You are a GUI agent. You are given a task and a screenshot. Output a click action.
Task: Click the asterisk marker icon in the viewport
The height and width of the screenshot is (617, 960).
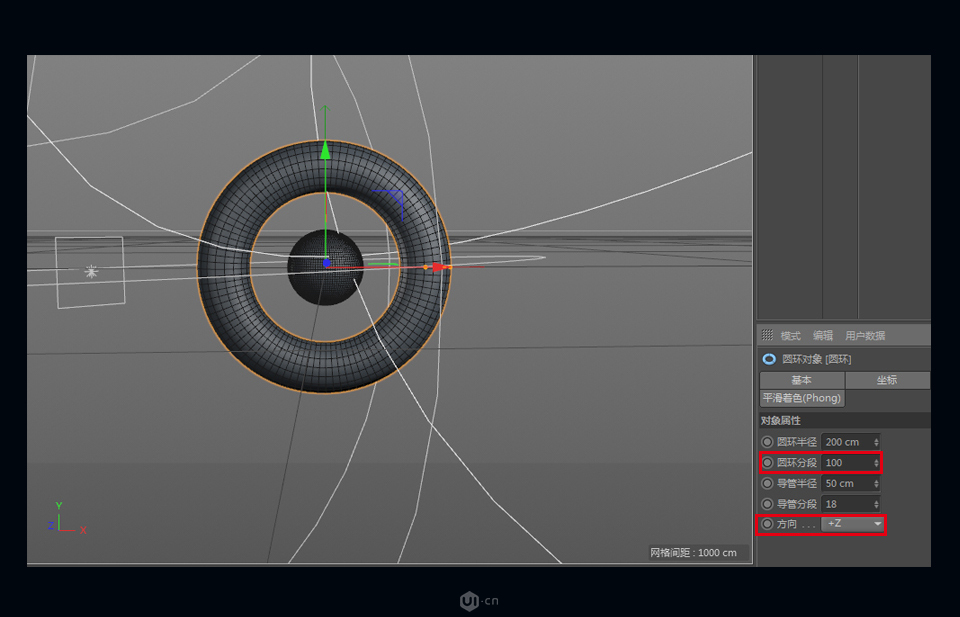click(x=90, y=270)
